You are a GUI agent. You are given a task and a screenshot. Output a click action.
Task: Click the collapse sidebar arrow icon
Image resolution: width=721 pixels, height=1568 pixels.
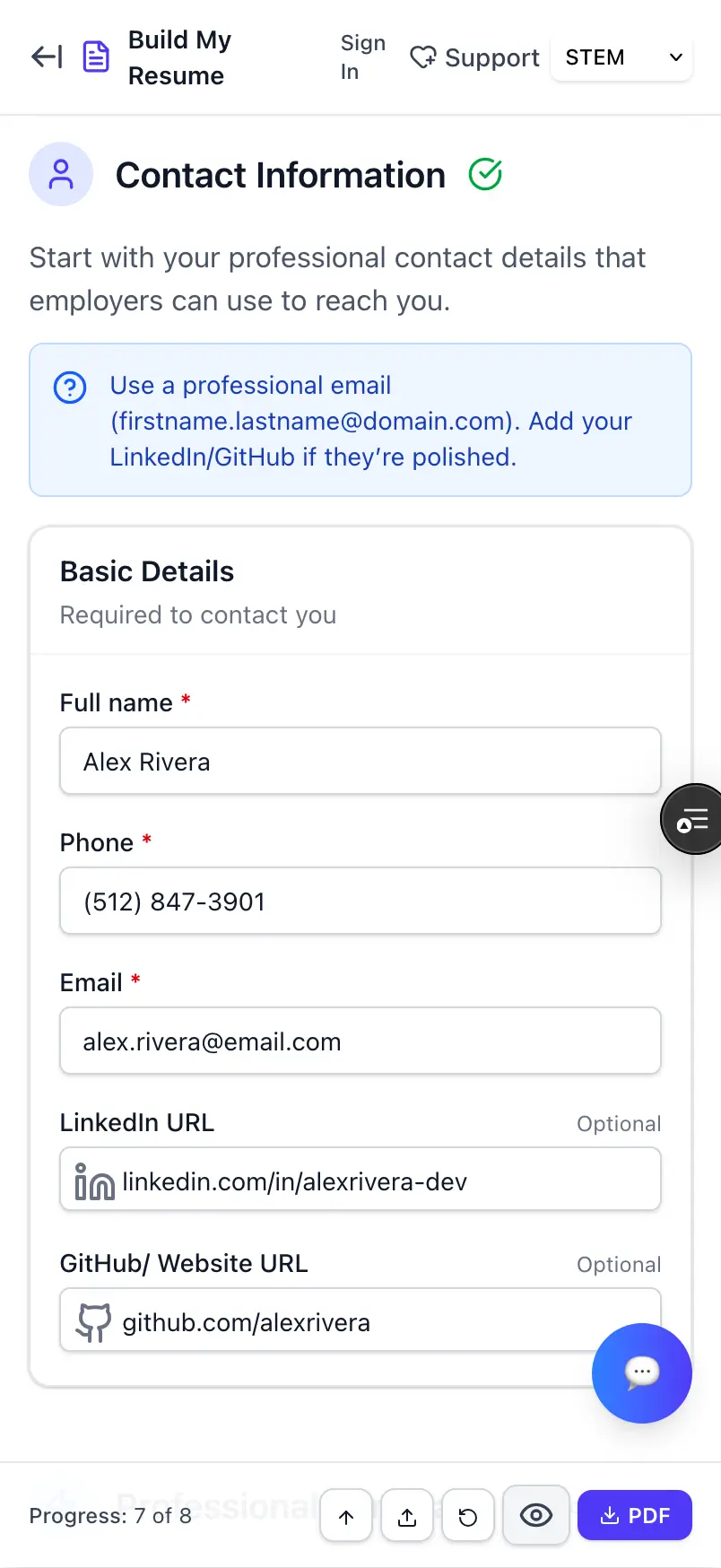click(47, 57)
